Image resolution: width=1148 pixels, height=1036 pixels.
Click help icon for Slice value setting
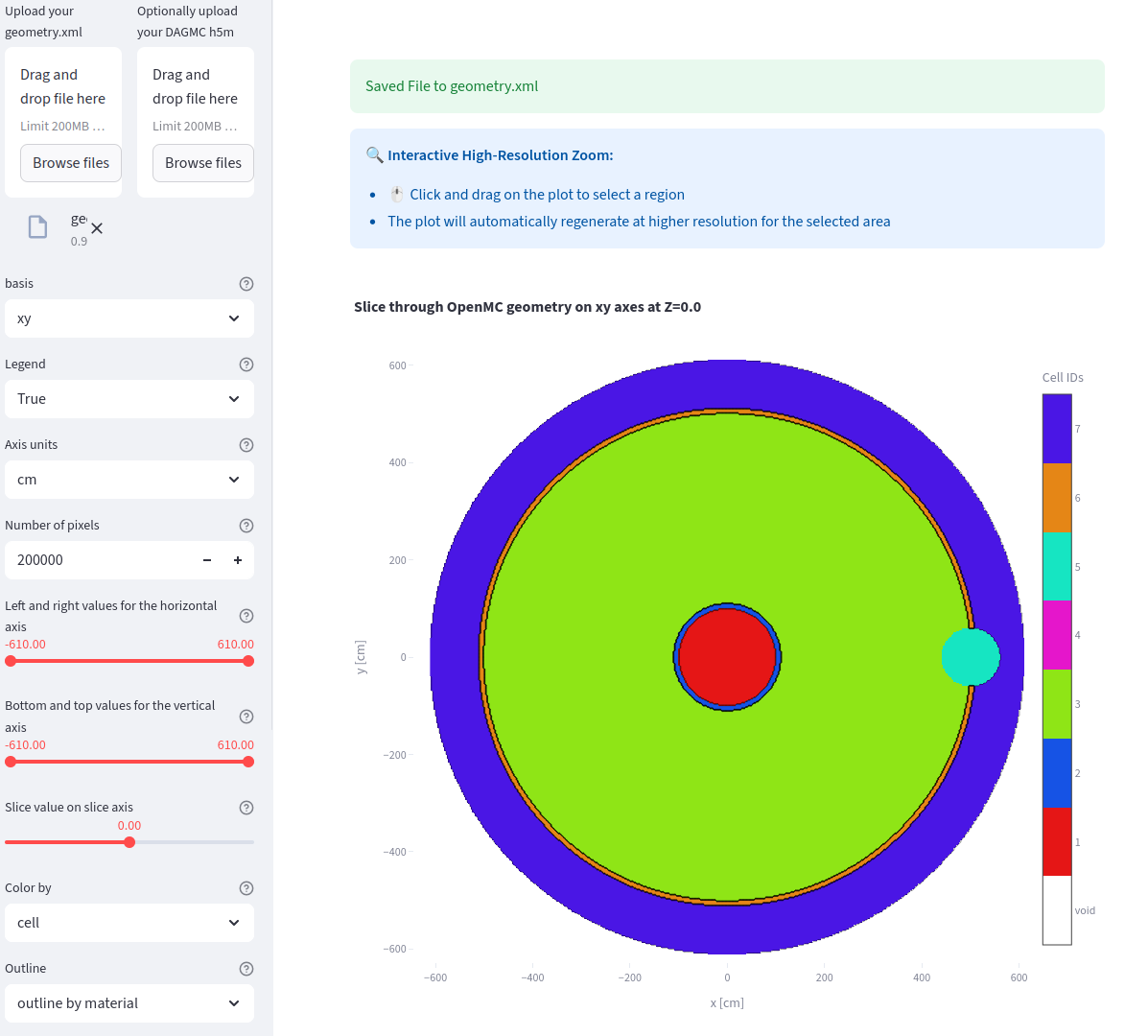click(246, 808)
